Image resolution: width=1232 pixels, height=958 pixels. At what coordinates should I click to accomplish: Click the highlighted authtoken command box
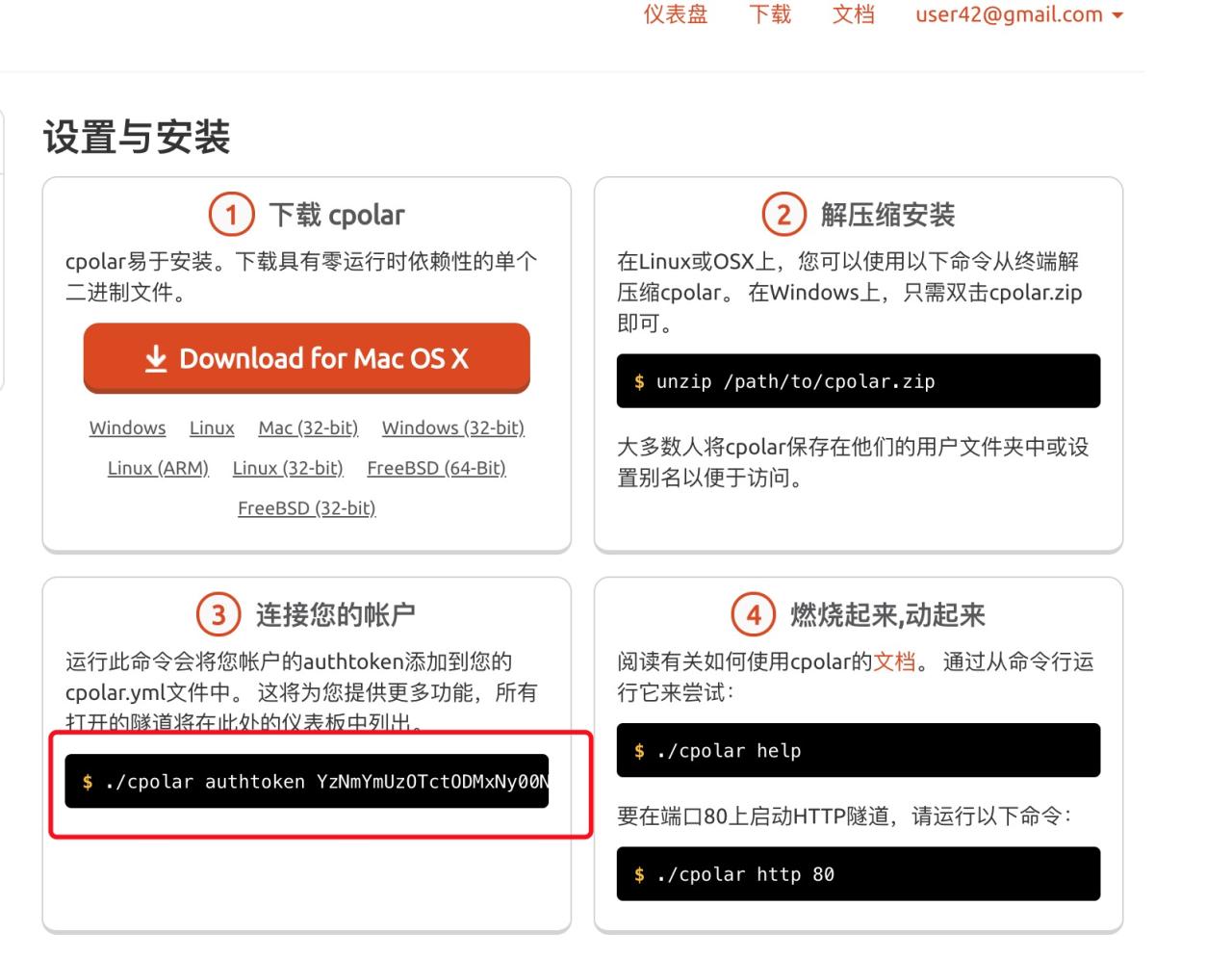(x=306, y=782)
